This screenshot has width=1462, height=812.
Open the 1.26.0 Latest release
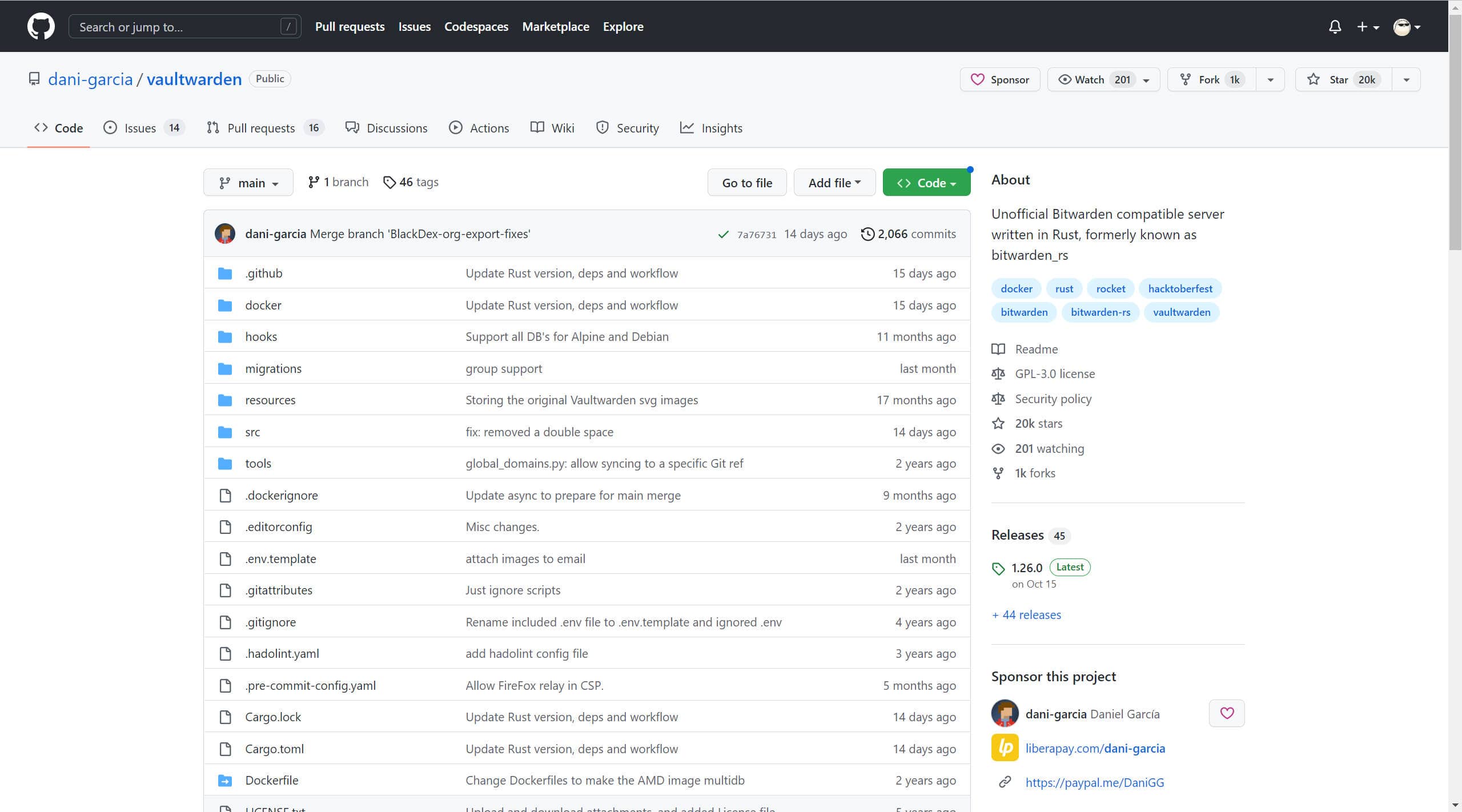pos(1041,568)
